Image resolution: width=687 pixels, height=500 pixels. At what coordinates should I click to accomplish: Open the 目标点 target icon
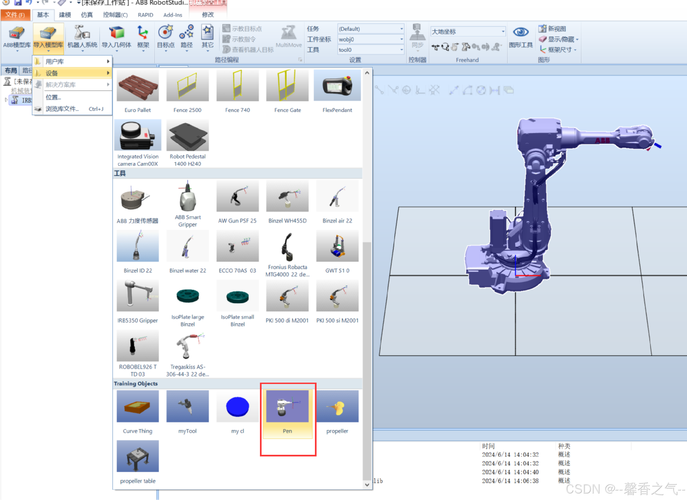click(x=166, y=37)
